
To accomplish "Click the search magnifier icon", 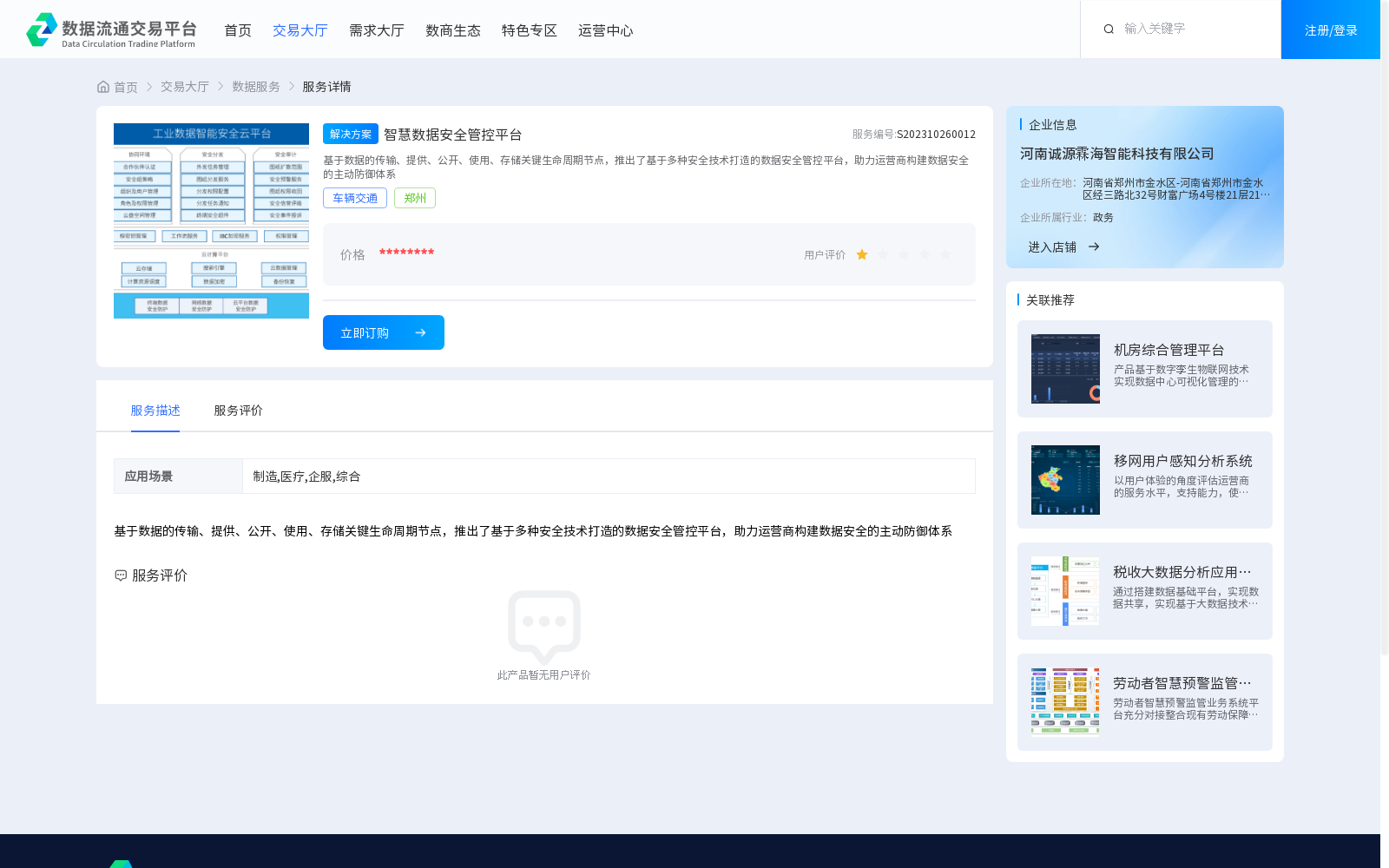I will point(1109,30).
